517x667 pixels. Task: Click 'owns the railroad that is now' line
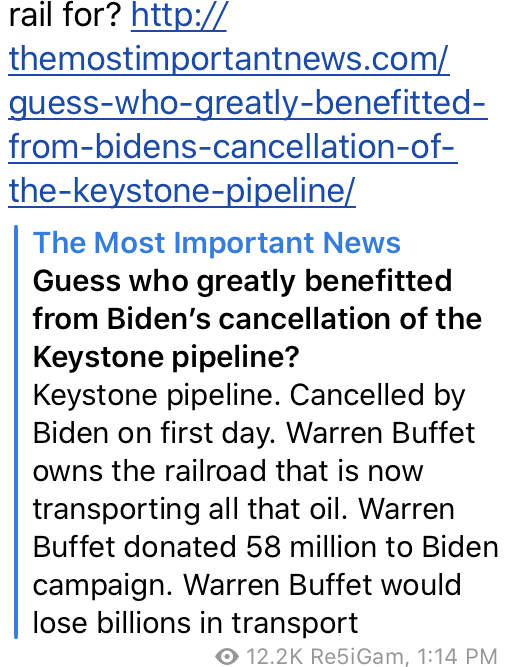tap(229, 471)
